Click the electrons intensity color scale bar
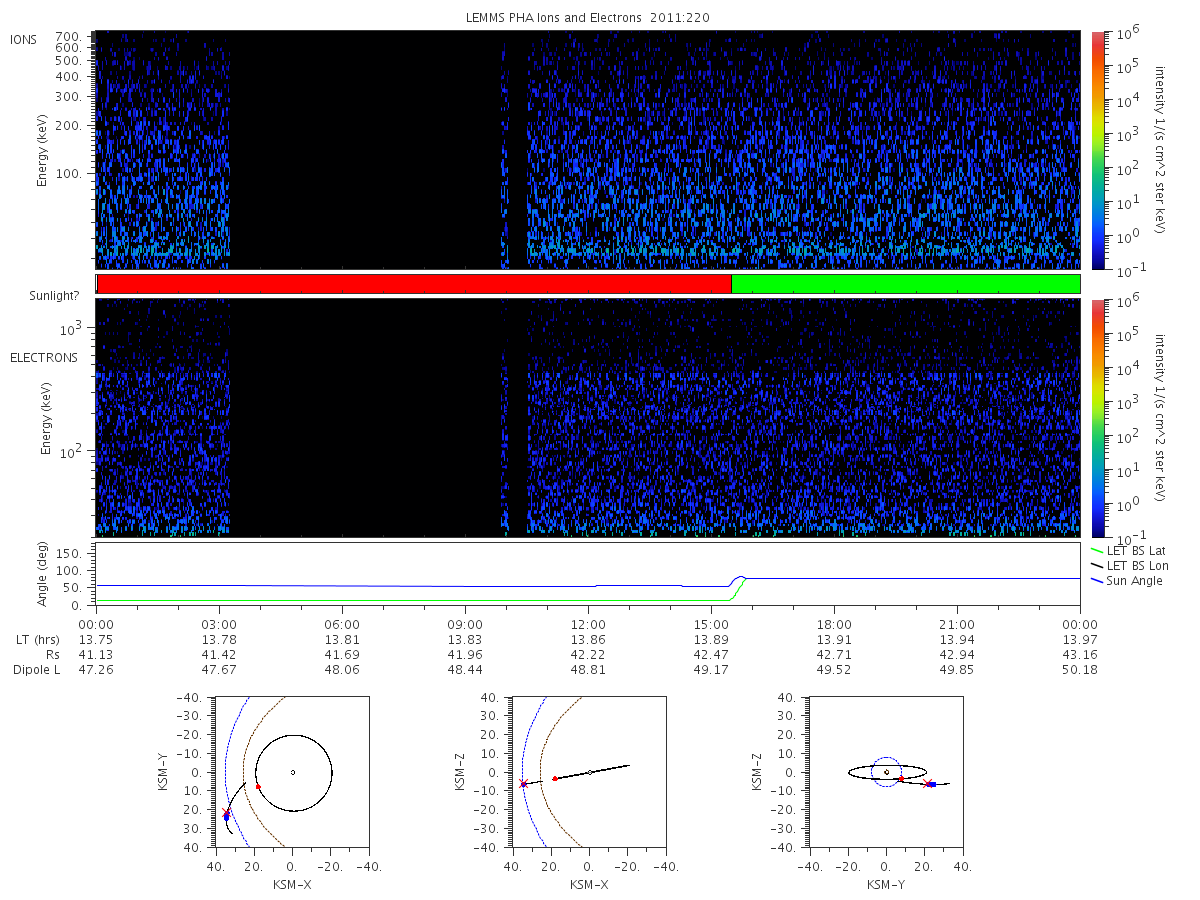Viewport: 1200px width, 900px height. coord(1097,418)
